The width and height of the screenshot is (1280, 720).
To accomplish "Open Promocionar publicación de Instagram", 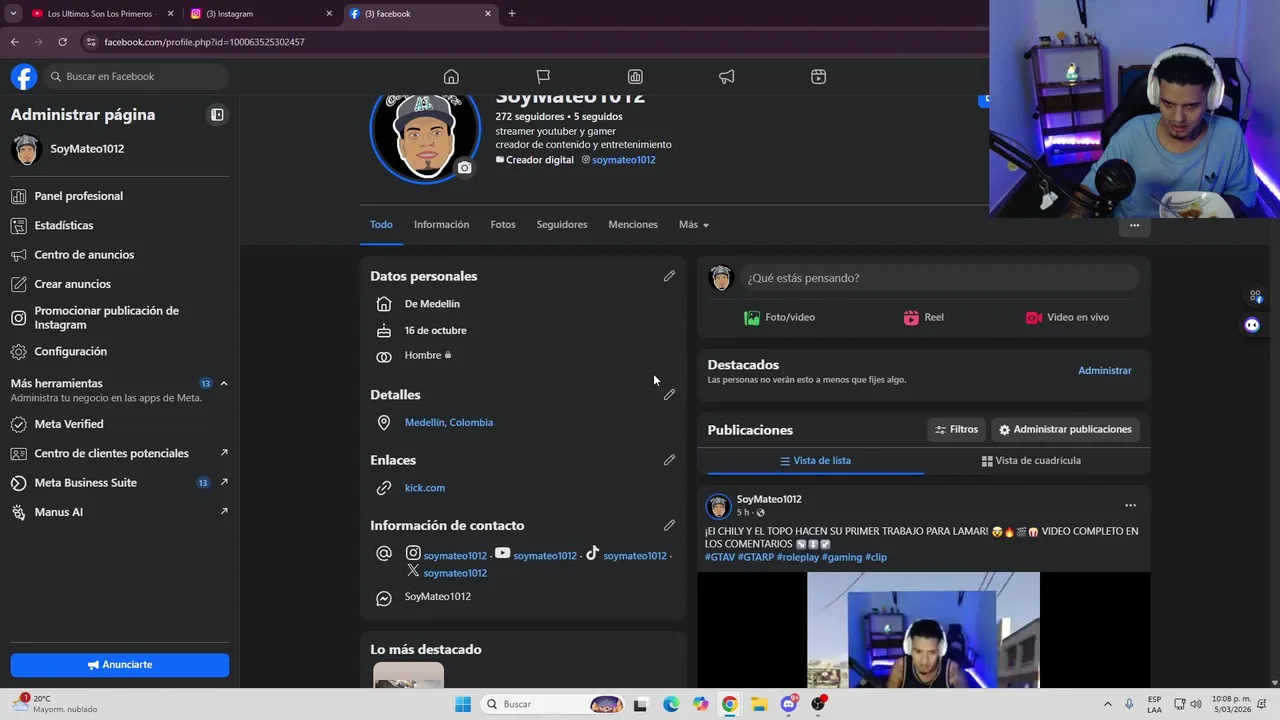I will coord(120,318).
